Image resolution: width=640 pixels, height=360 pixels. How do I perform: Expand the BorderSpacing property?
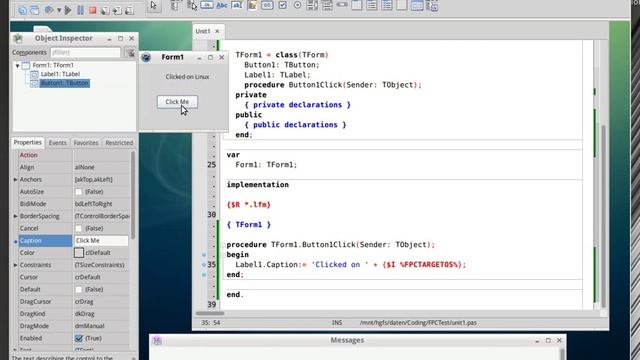pos(16,216)
